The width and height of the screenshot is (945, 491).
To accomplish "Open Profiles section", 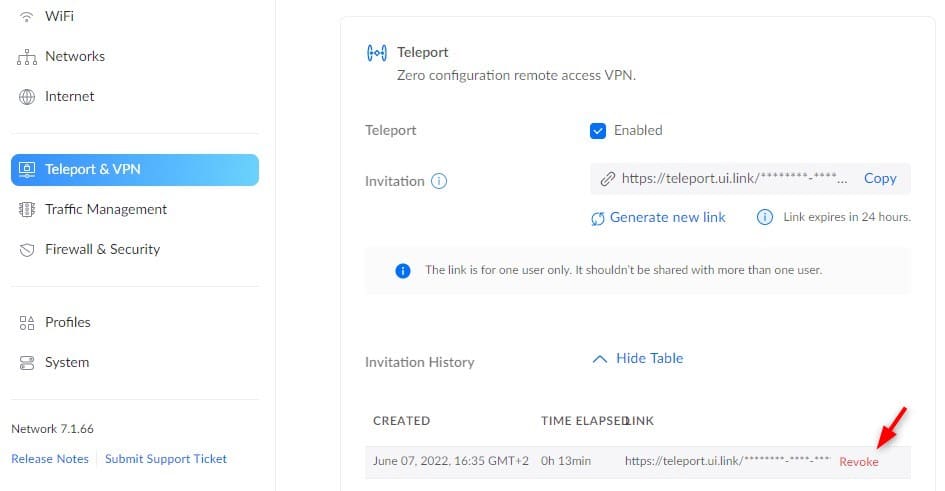I will pyautogui.click(x=68, y=322).
